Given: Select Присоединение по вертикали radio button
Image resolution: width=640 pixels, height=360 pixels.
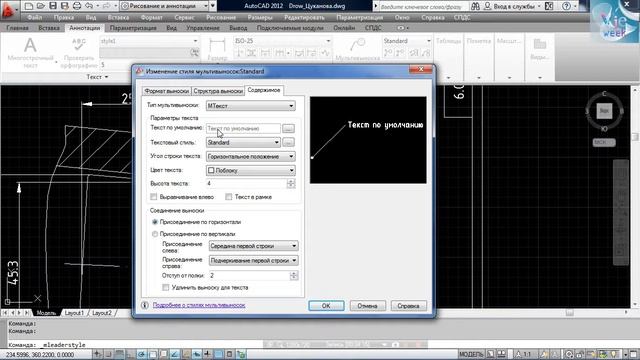Looking at the screenshot, I should pos(155,234).
